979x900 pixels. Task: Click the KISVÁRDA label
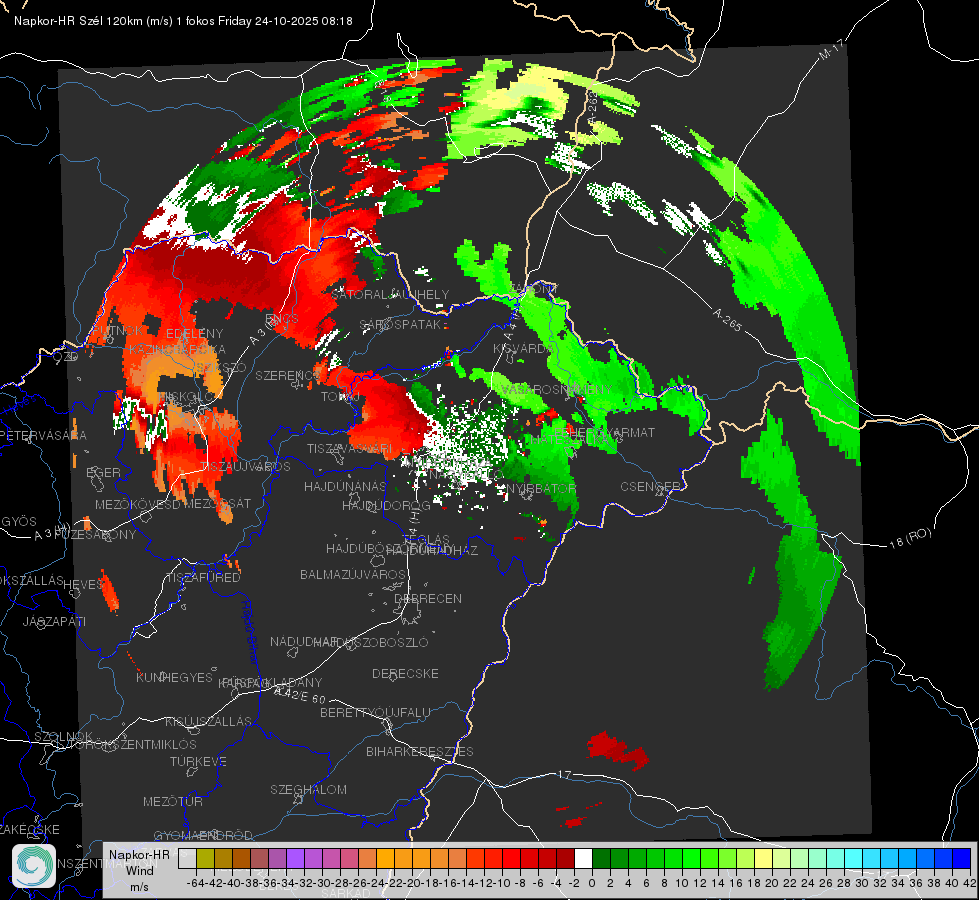tap(522, 349)
